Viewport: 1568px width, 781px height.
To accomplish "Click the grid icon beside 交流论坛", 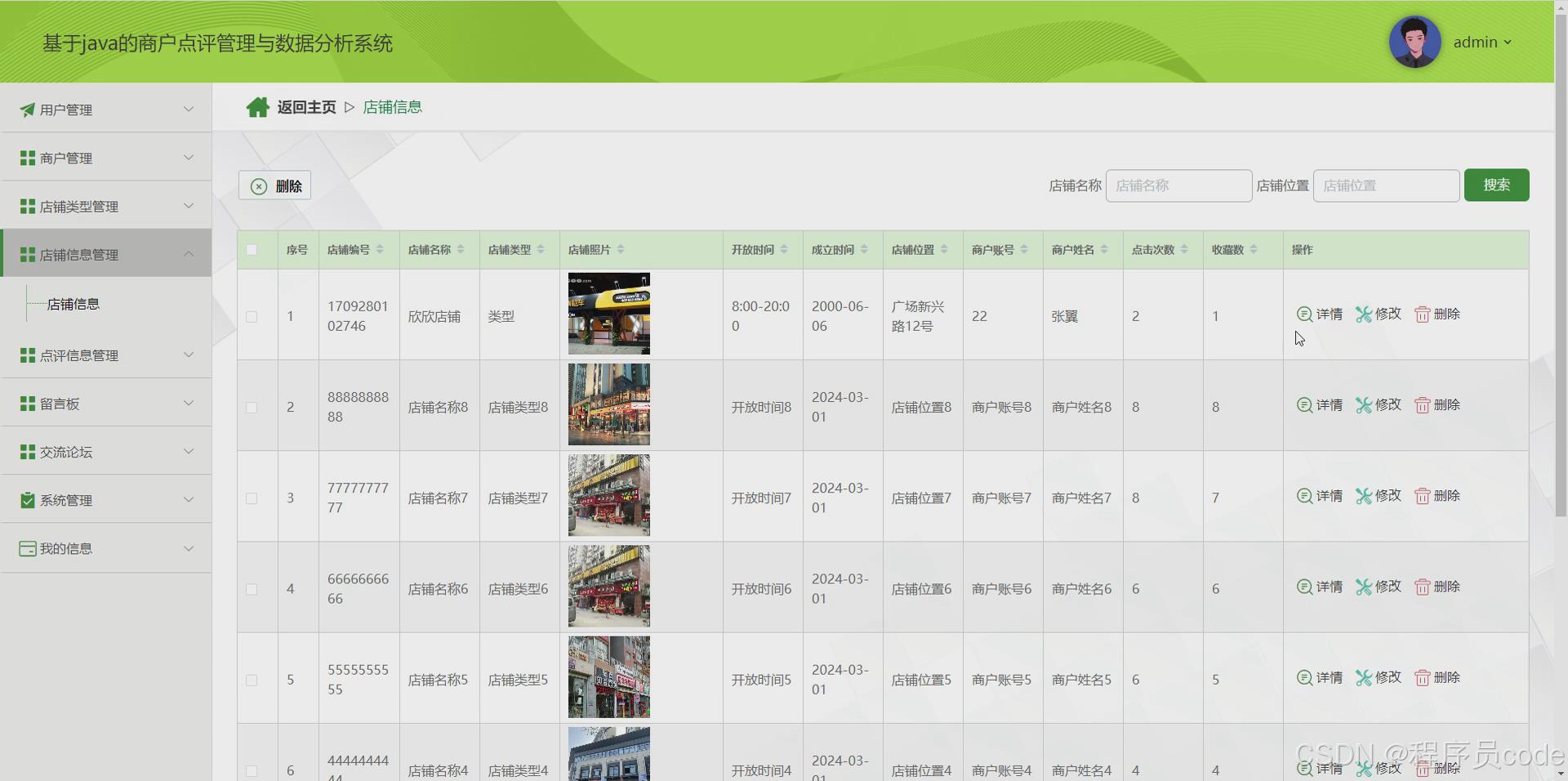I will point(27,452).
